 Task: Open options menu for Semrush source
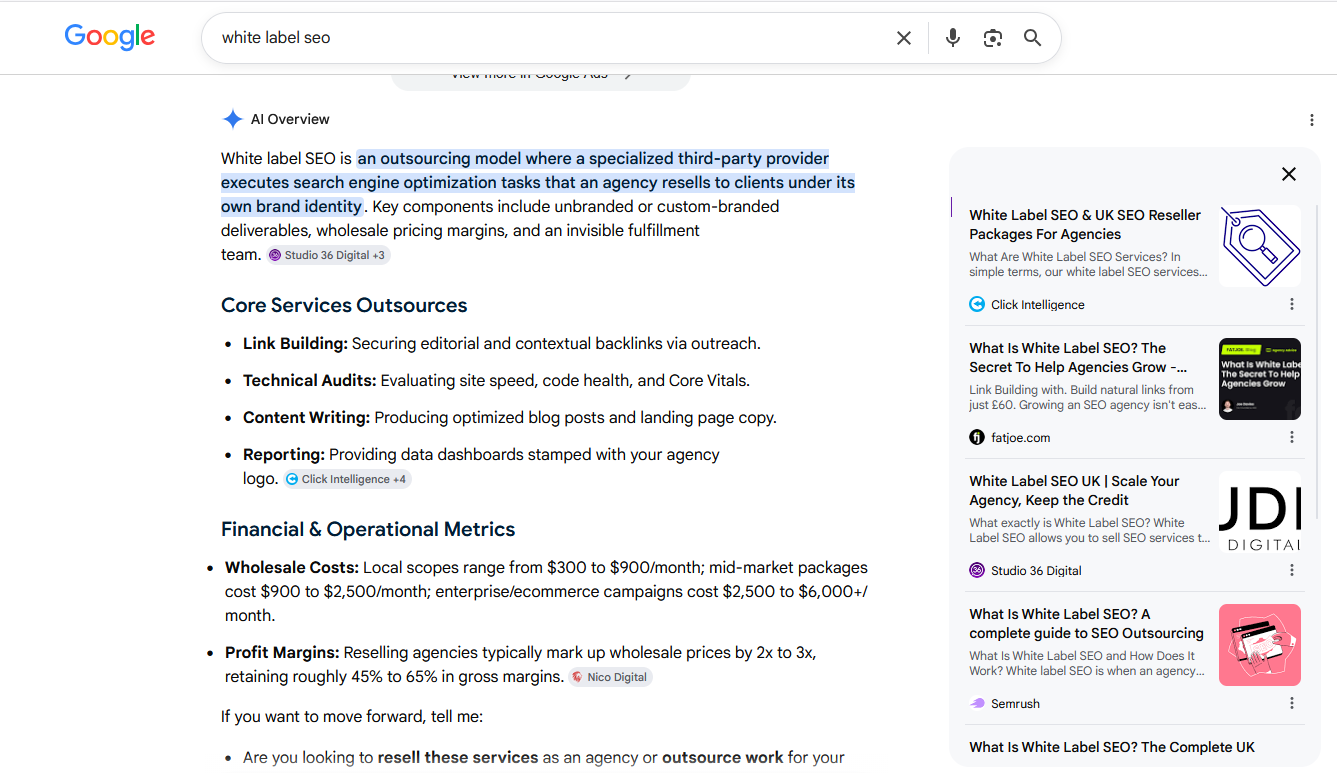1292,703
